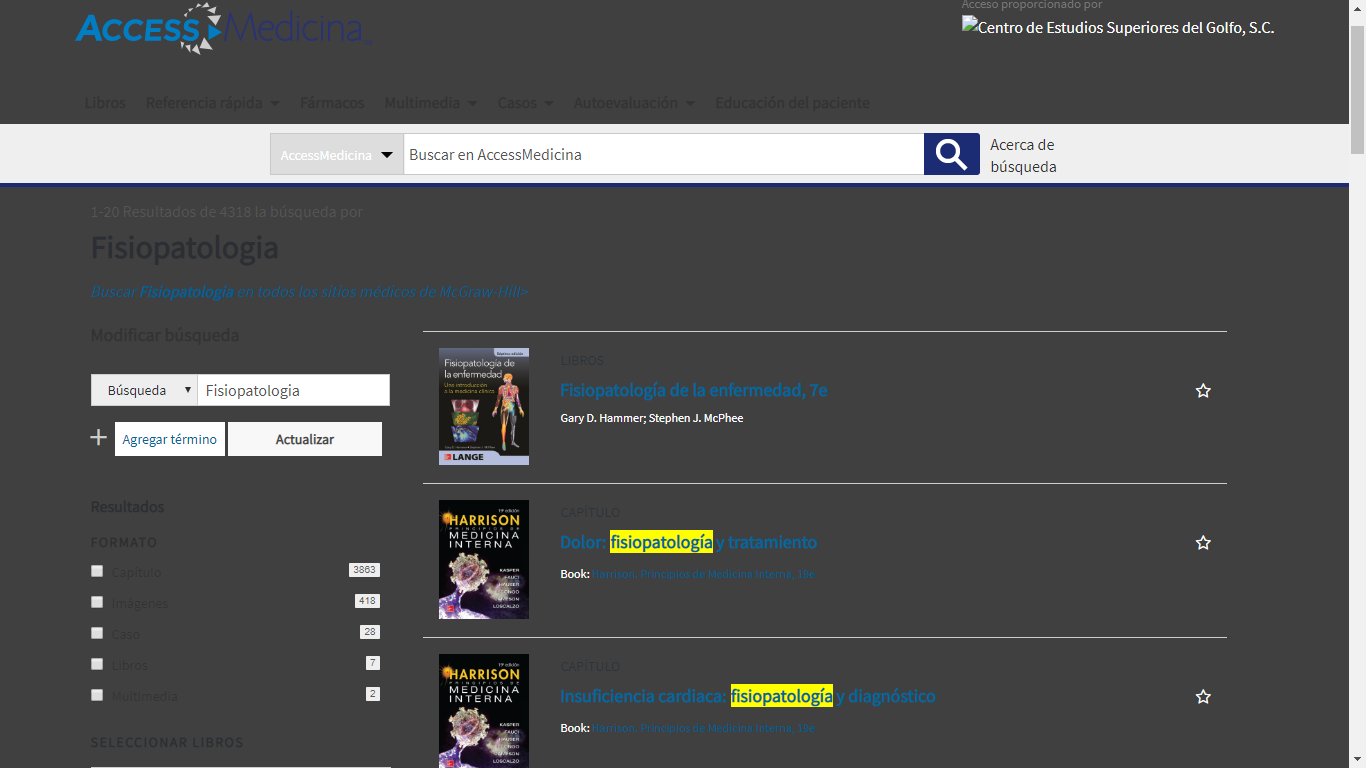Open Insuficiencia cardiaca: fisiopatología y diagnóstico
This screenshot has width=1366, height=768.
click(747, 696)
